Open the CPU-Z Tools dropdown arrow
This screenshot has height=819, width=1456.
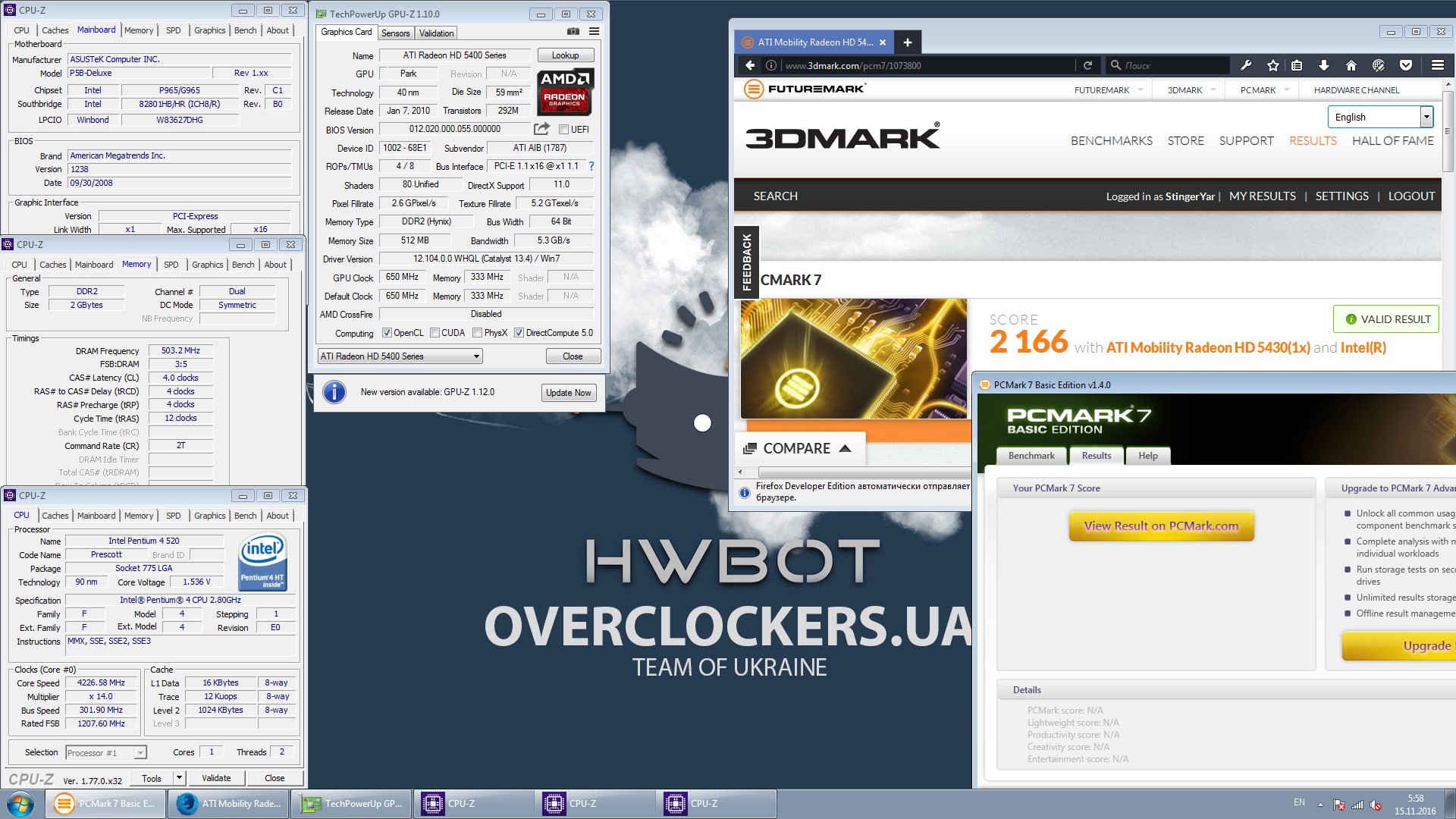[179, 778]
